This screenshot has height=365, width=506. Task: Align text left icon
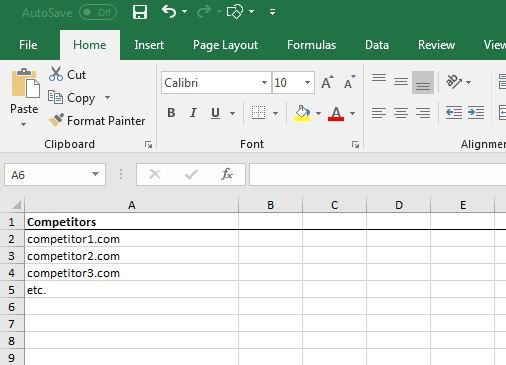click(x=379, y=113)
